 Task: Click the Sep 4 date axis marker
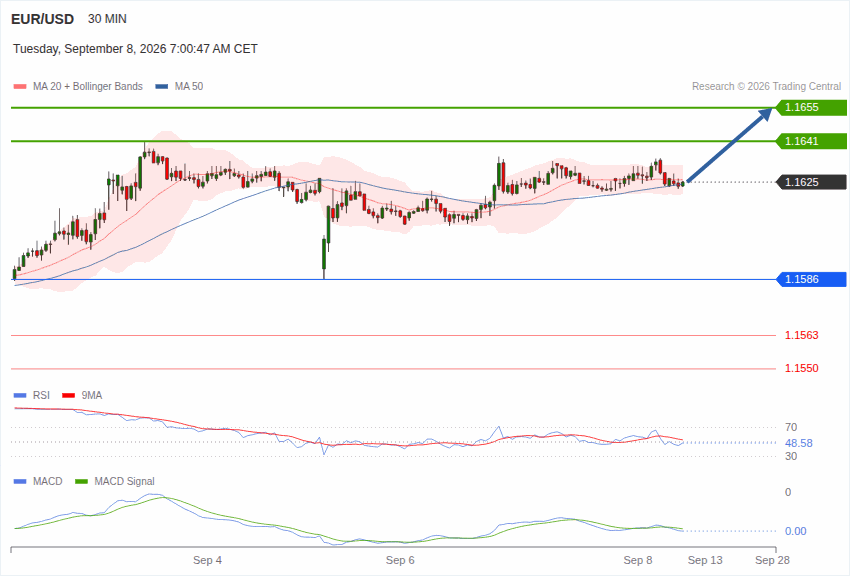[x=207, y=560]
